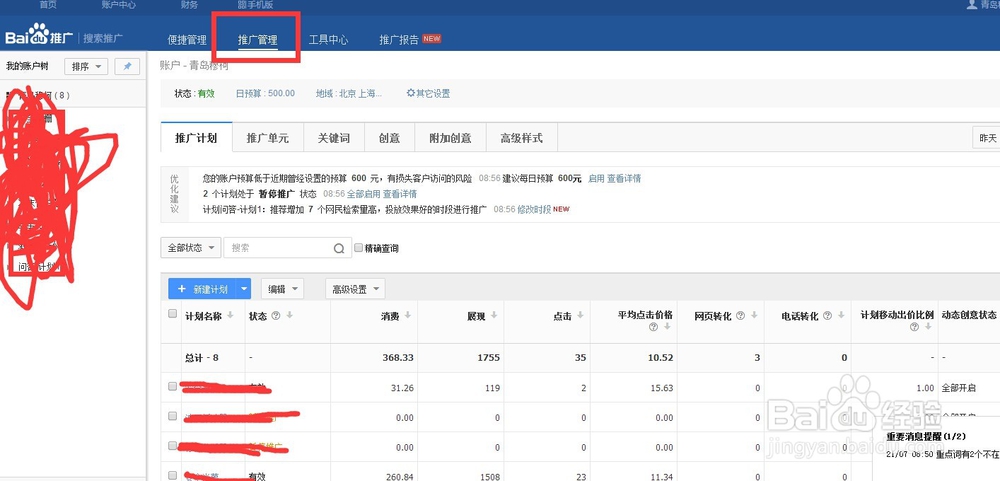
Task: Click the NEW badge beside 推广报告
Action: tap(431, 39)
